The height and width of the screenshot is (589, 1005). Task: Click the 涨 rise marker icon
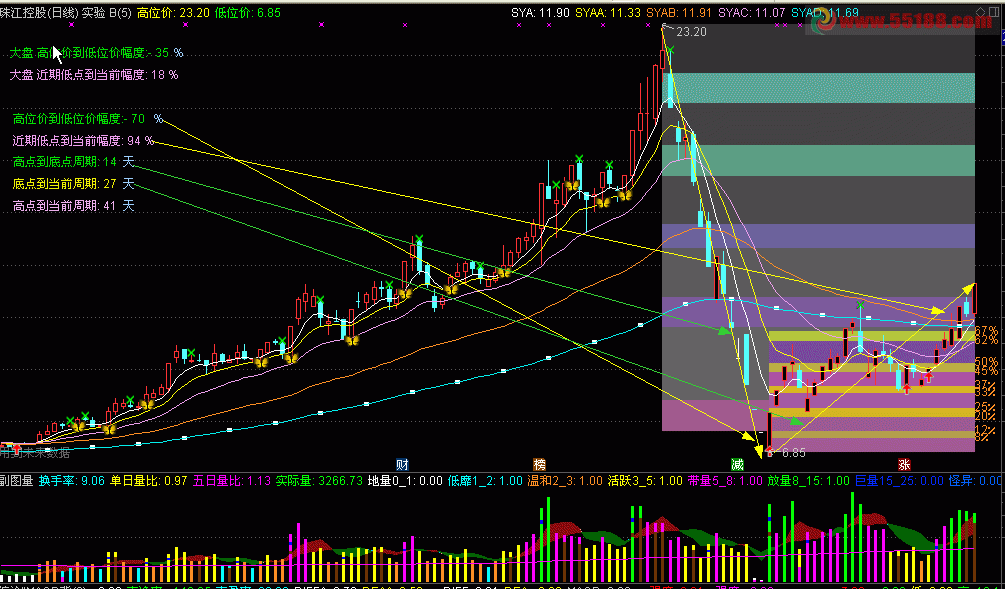pos(904,465)
